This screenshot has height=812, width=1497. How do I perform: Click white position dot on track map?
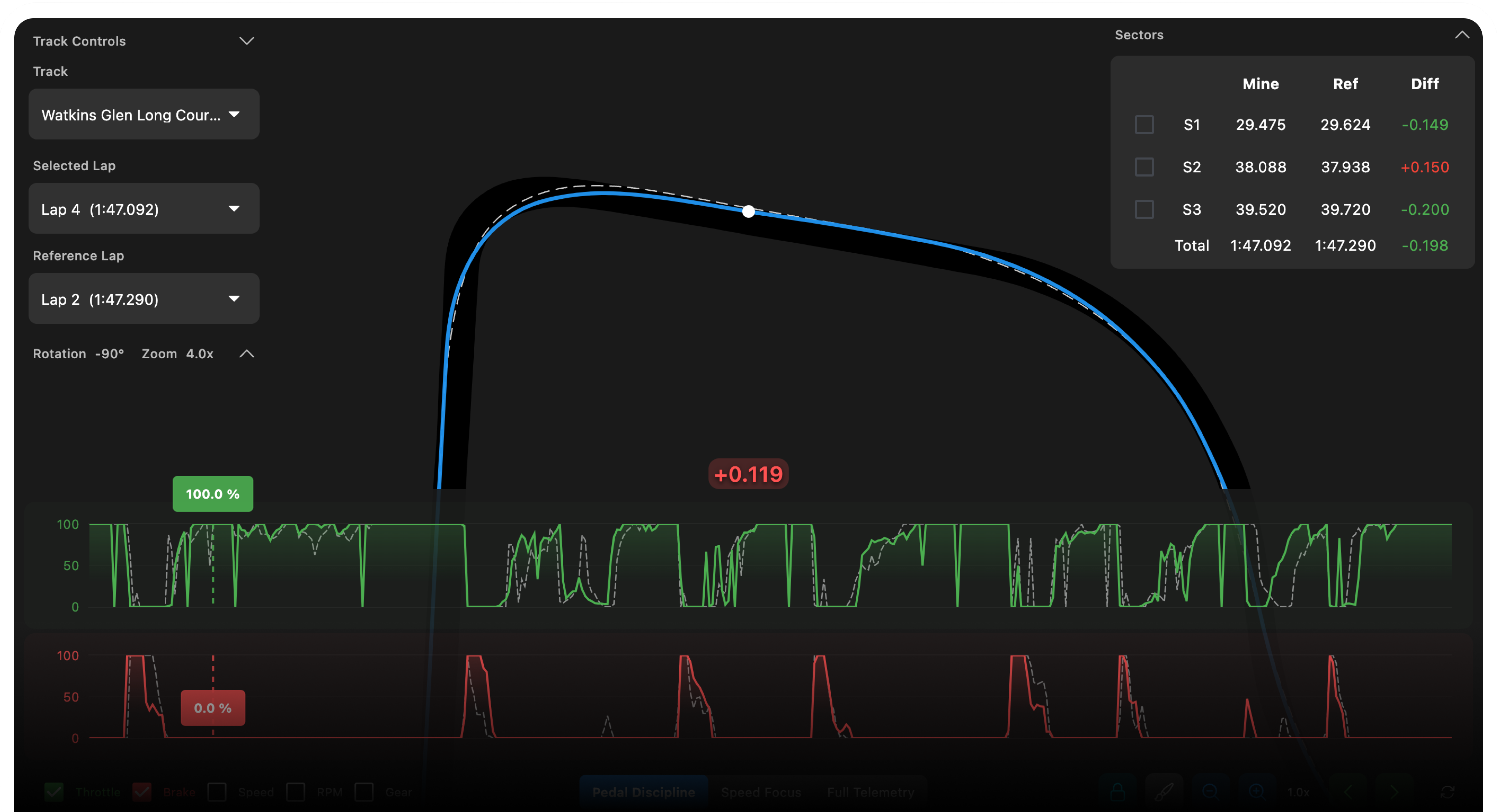point(748,211)
